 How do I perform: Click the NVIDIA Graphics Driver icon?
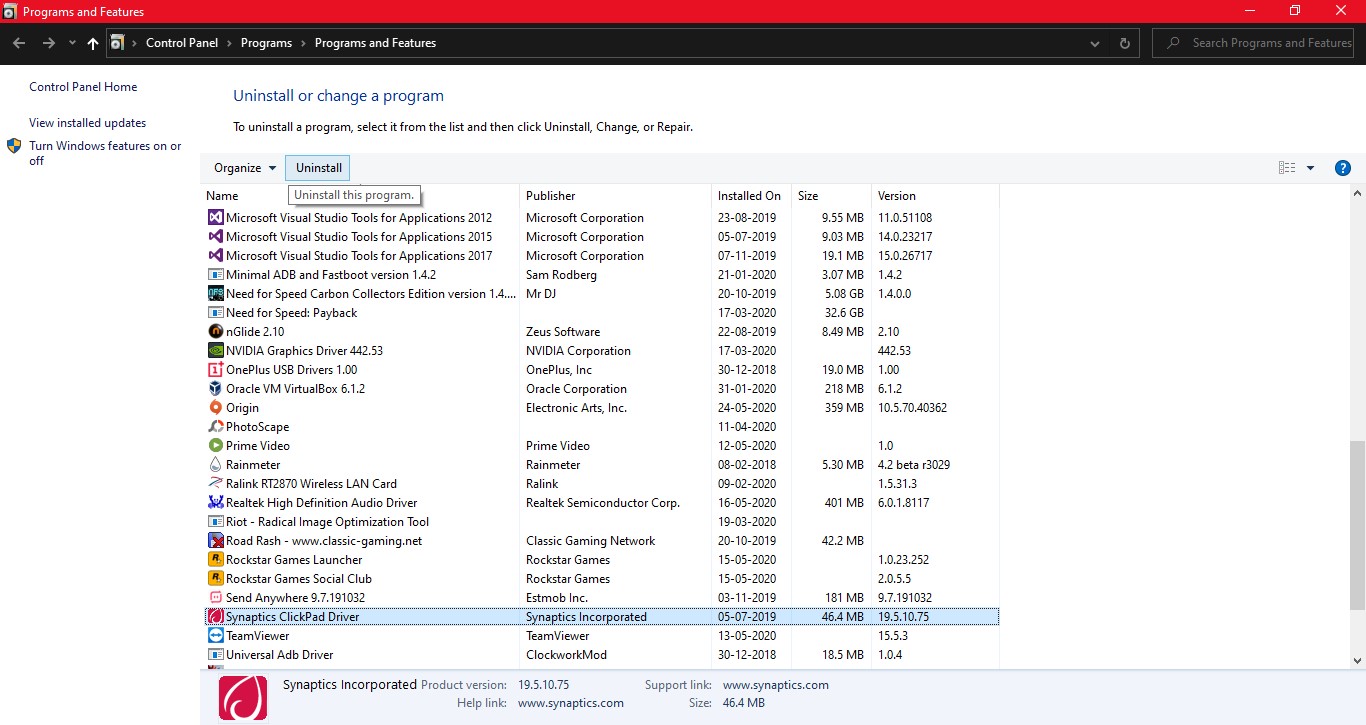[x=215, y=350]
